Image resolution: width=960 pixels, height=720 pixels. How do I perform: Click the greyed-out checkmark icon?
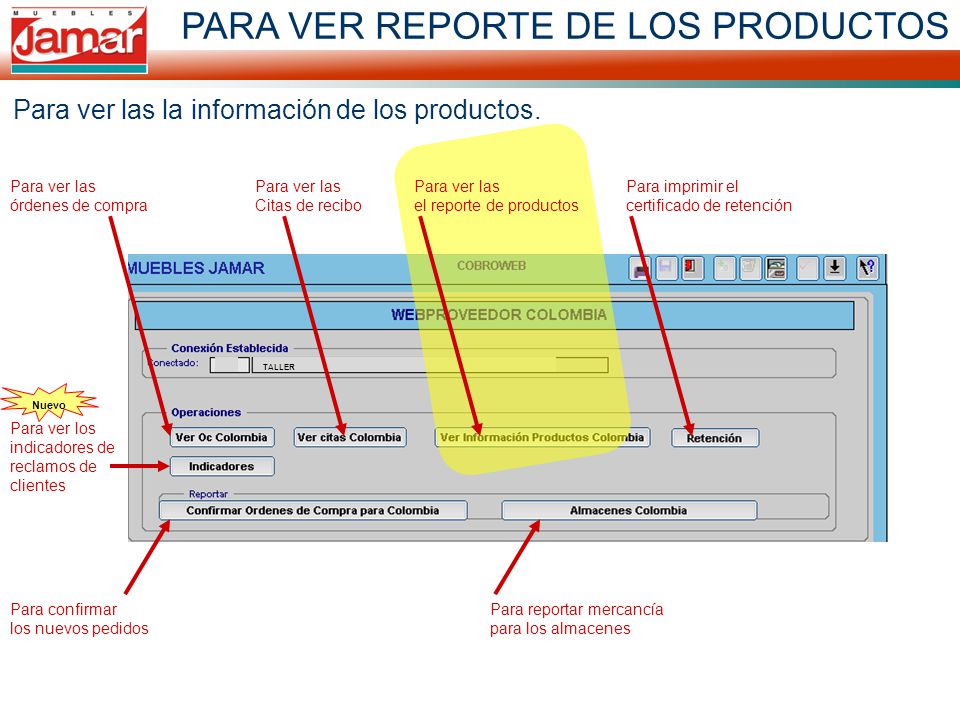point(808,269)
